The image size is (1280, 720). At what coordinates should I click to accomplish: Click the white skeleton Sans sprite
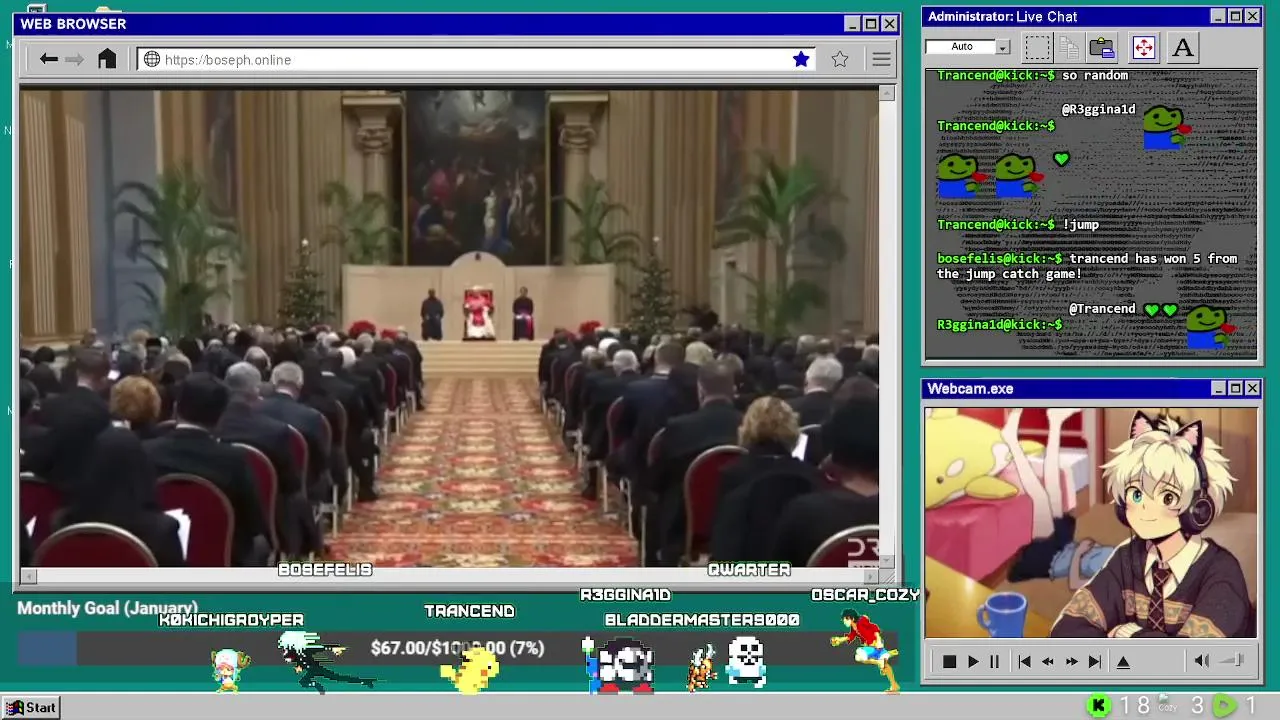click(746, 661)
